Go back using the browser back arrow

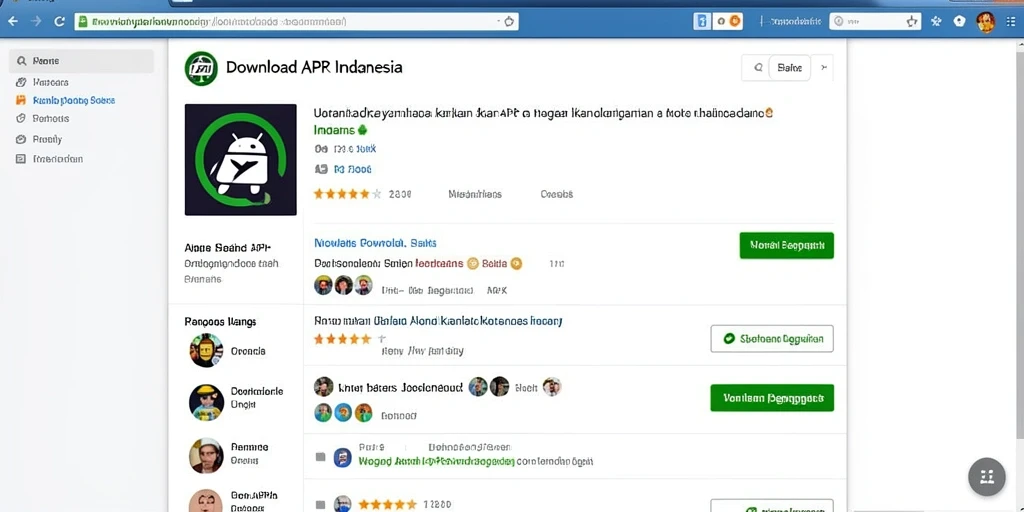coord(12,22)
